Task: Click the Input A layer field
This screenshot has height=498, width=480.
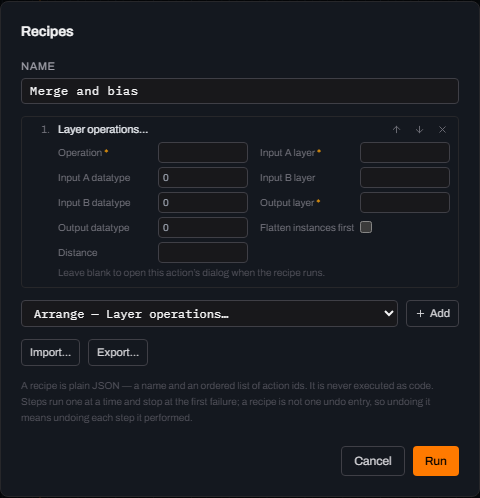Action: [x=405, y=153]
